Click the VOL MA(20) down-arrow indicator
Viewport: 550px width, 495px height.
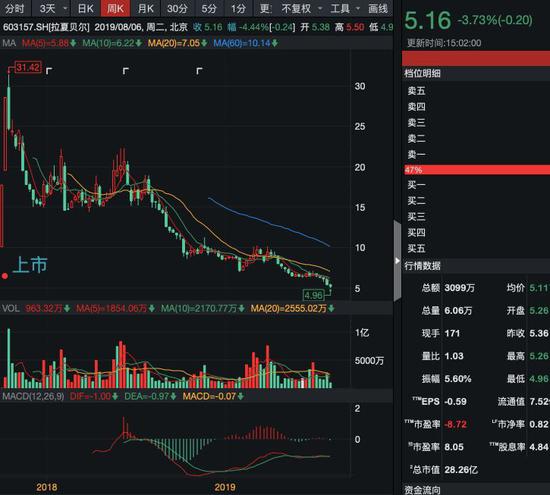331,309
